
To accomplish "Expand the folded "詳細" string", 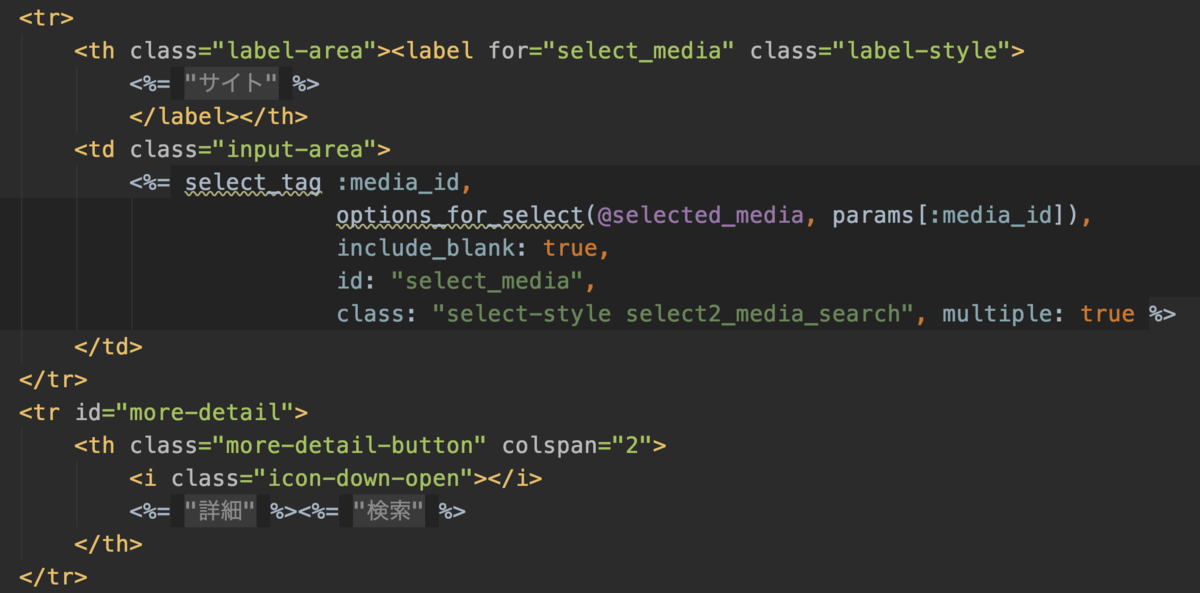I will 220,511.
